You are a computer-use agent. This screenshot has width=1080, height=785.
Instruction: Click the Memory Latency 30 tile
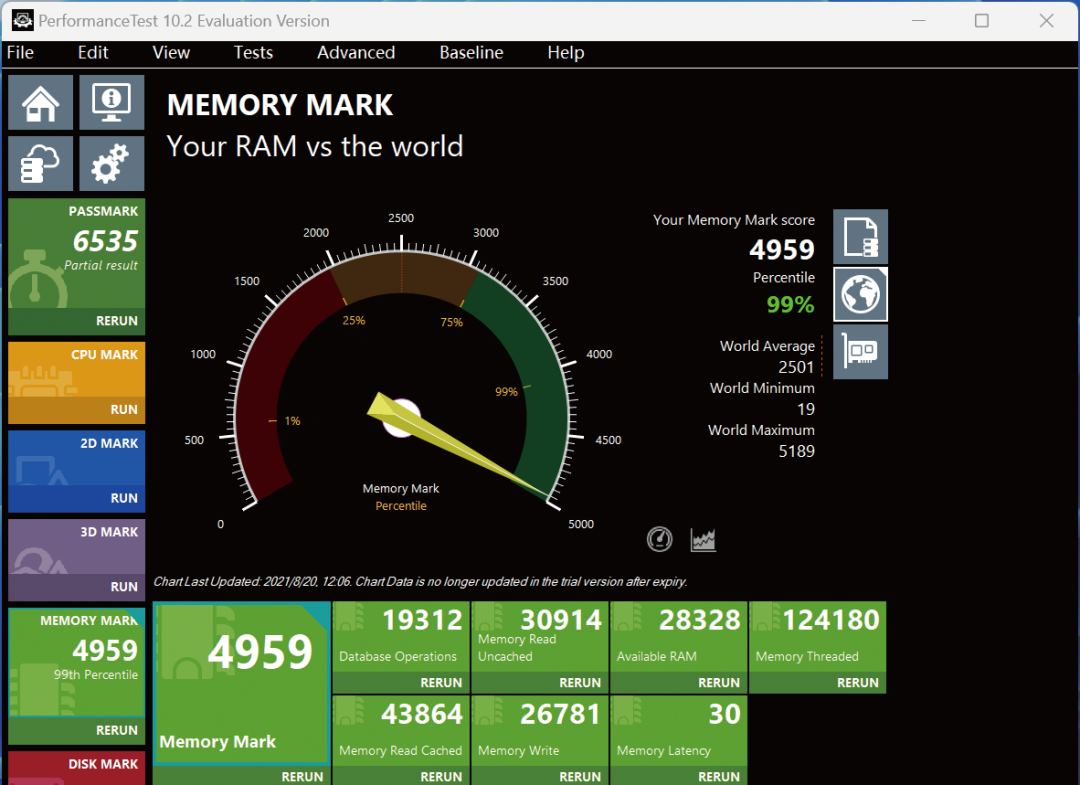pyautogui.click(x=678, y=731)
